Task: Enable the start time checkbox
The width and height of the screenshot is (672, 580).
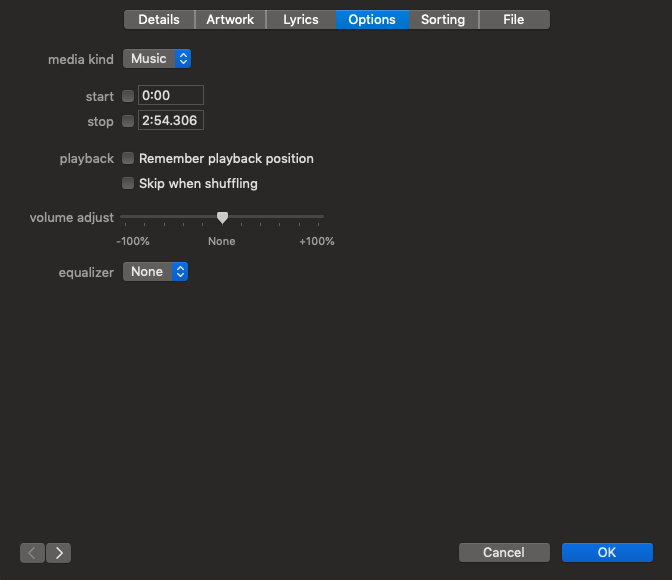Action: point(128,96)
